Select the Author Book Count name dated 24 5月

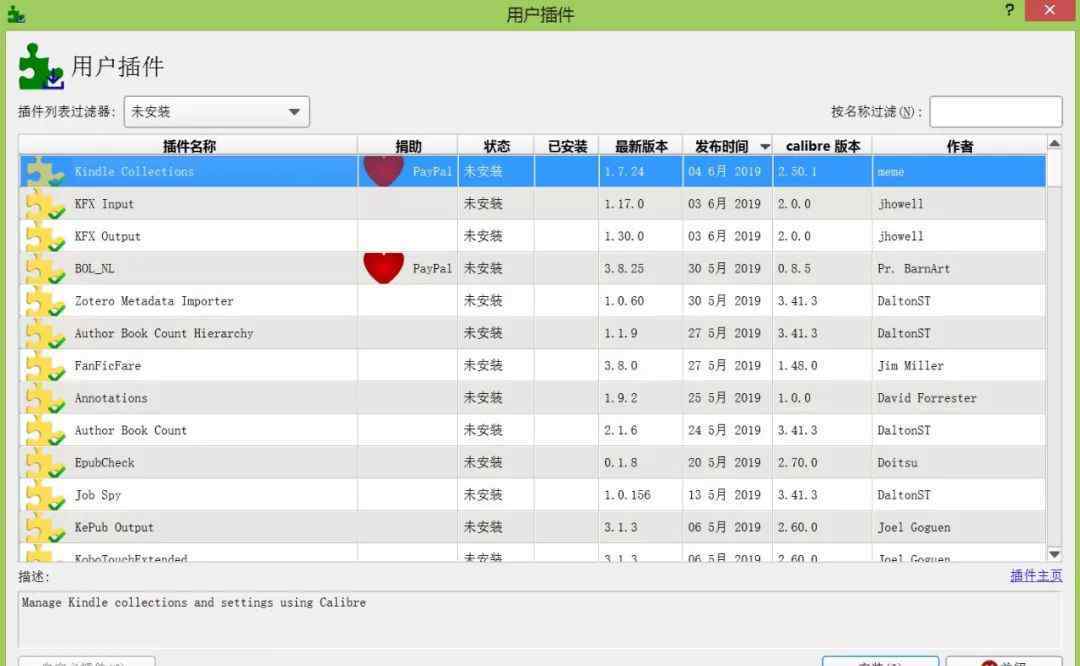[131, 430]
